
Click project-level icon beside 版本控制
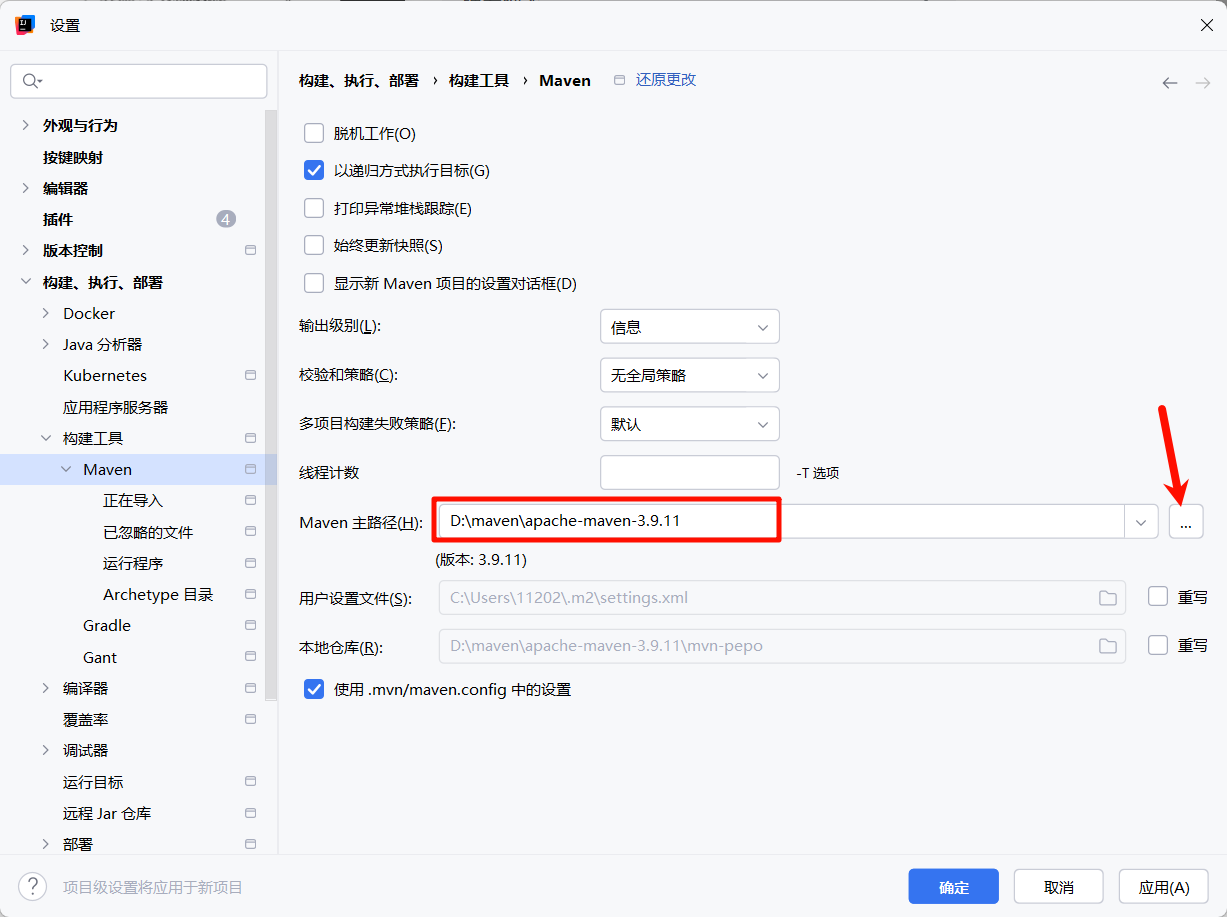point(250,251)
